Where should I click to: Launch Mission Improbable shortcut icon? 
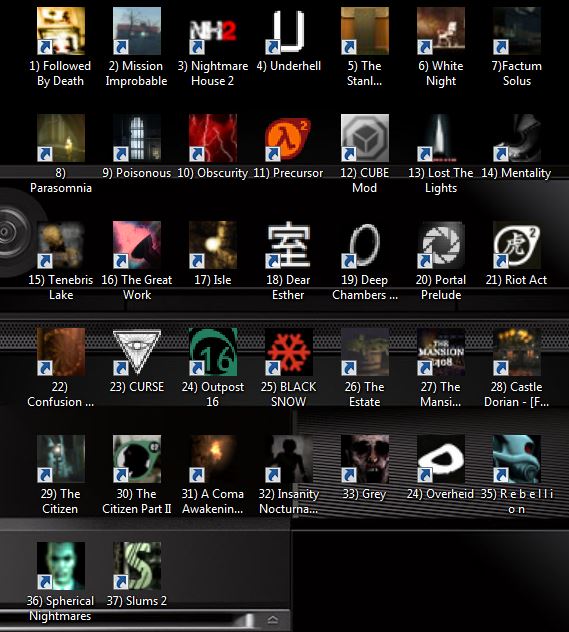(137, 31)
